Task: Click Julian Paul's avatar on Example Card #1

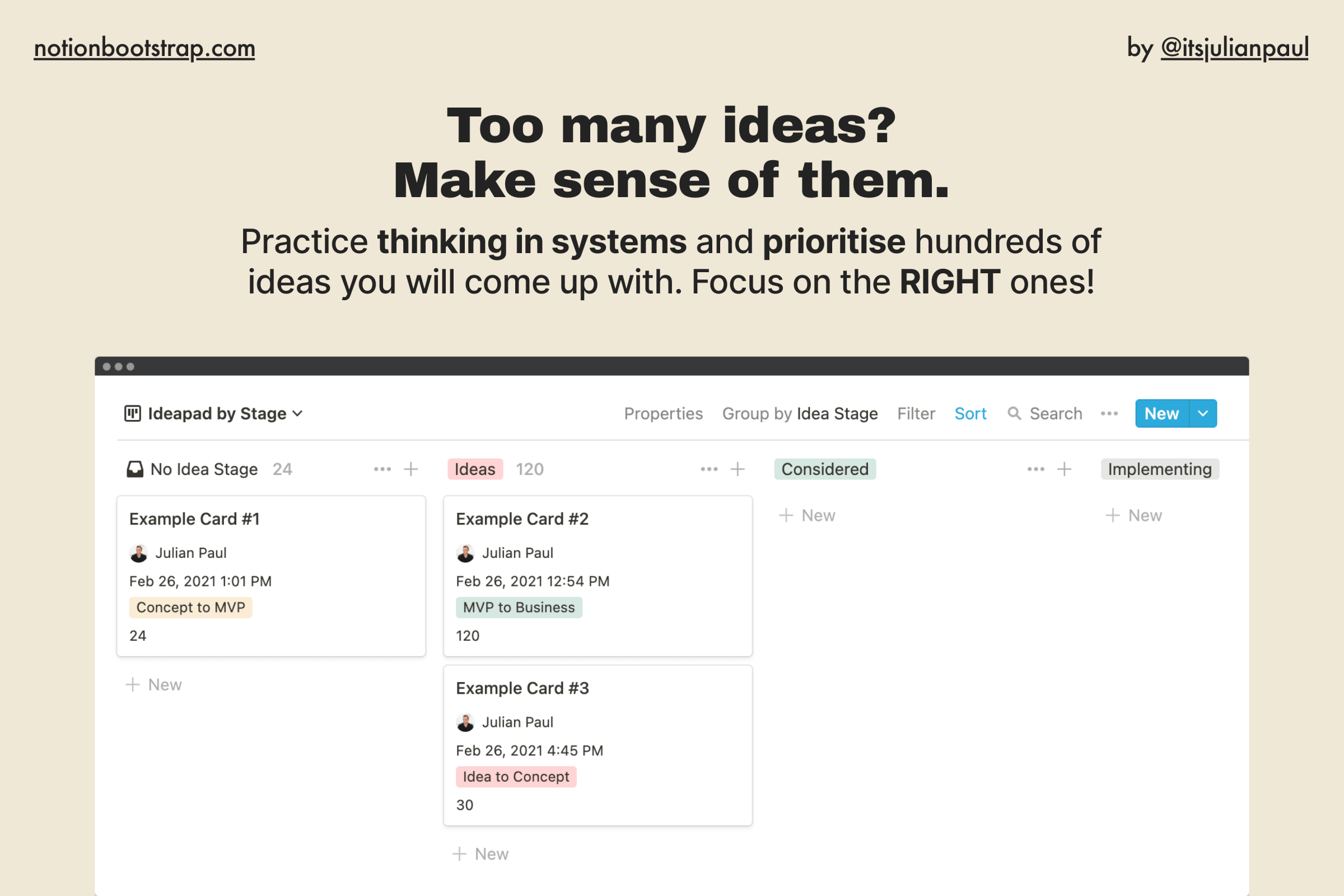Action: pyautogui.click(x=139, y=553)
